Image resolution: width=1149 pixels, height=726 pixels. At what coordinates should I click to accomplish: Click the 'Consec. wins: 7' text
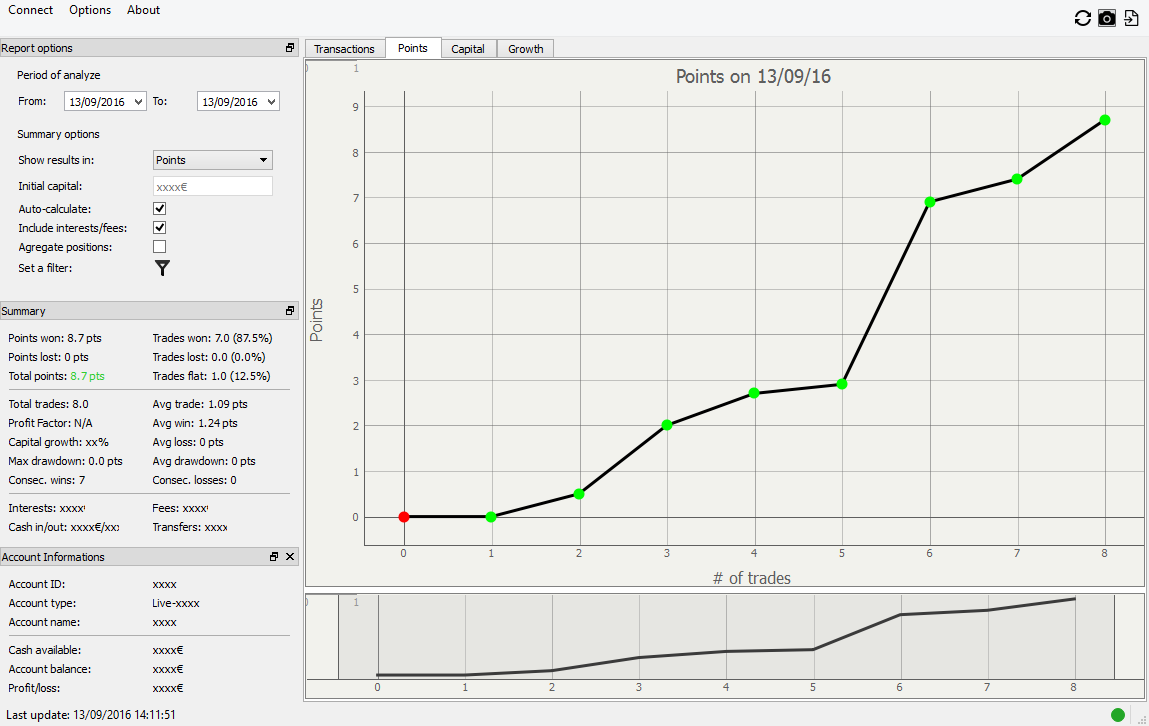[47, 480]
